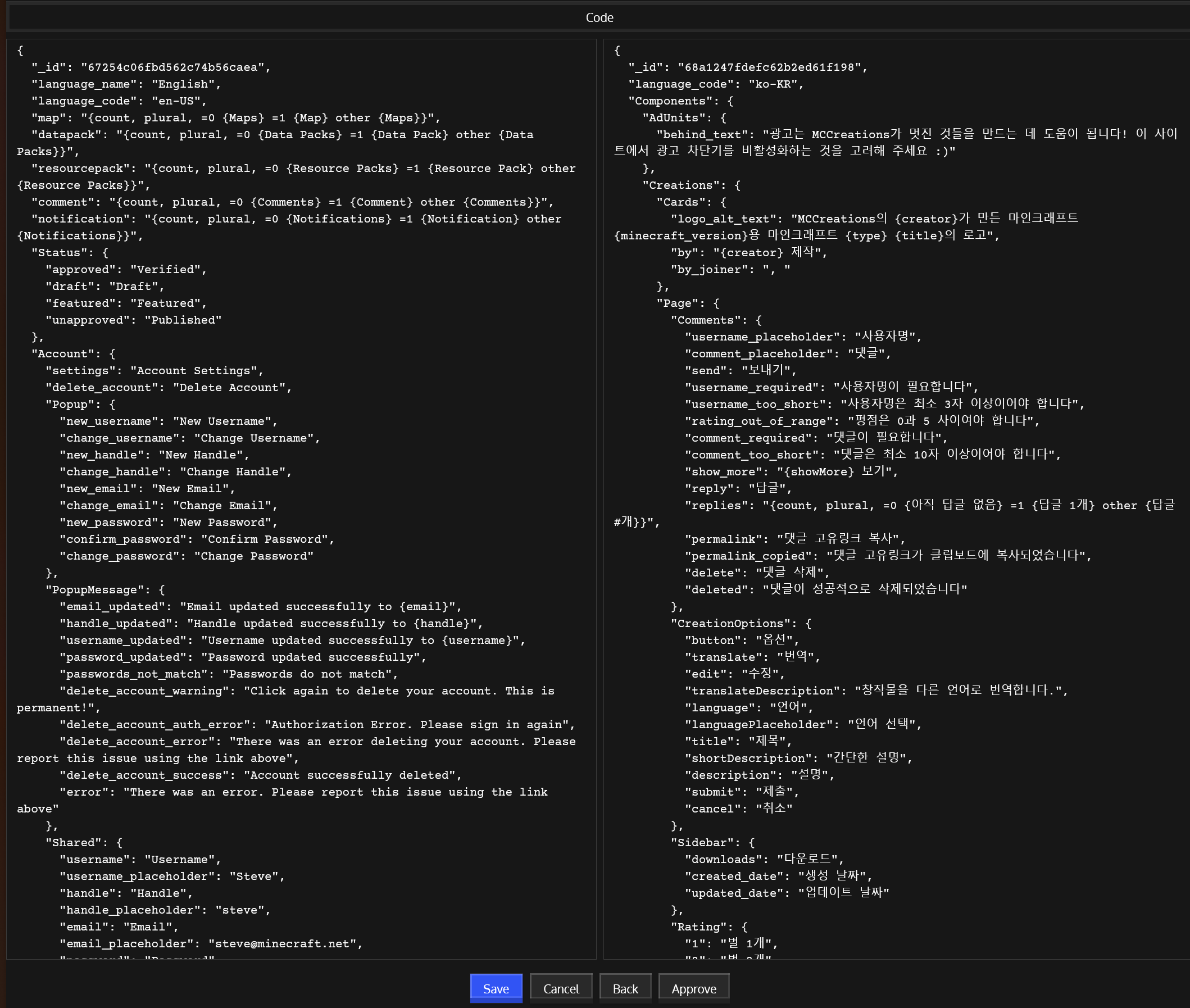Image resolution: width=1190 pixels, height=1008 pixels.
Task: Click the Code header title
Action: coord(599,18)
